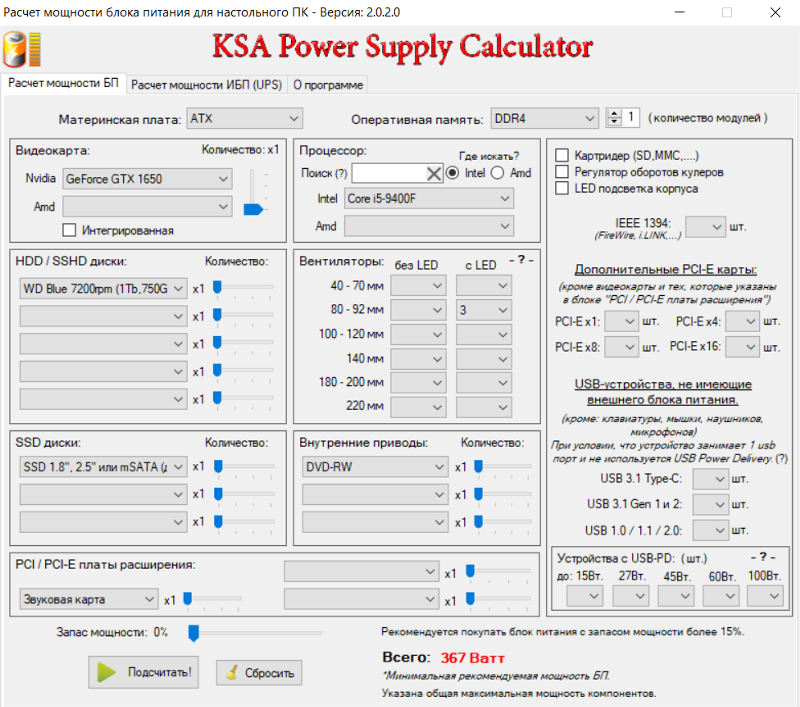Open the Оперативная память DDR4 dropdown
This screenshot has width=800, height=707.
point(544,118)
